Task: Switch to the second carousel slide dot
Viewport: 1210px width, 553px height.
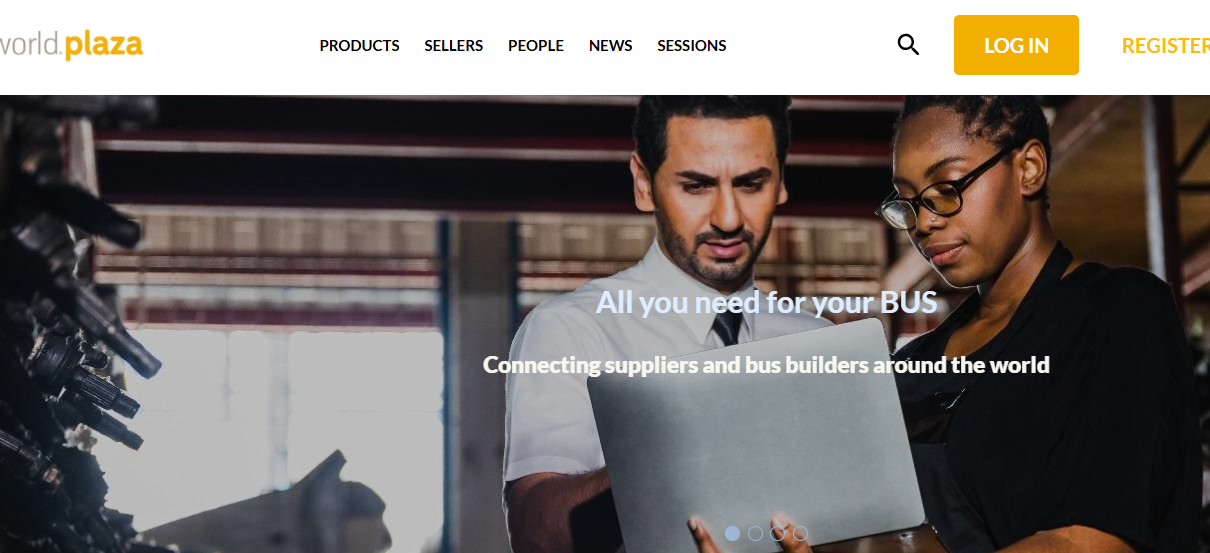Action: 755,533
